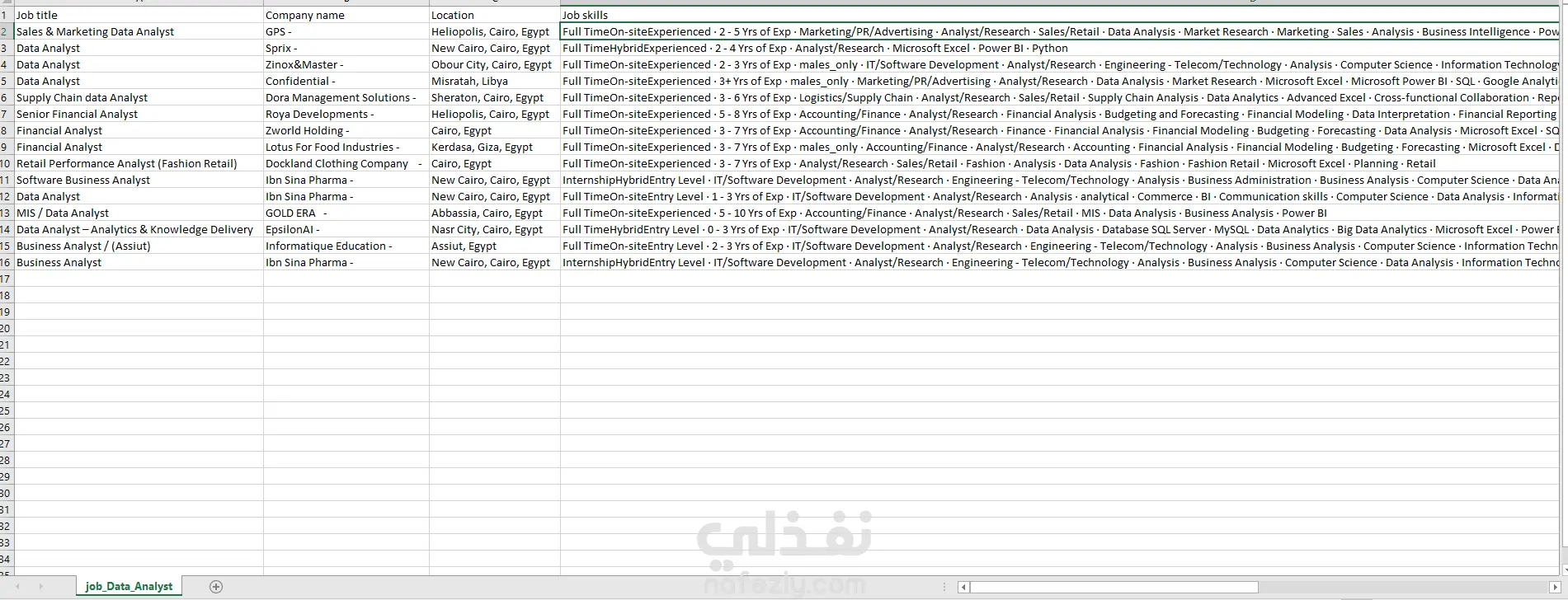Select New Cairo location in Sprix row
This screenshot has height=600, width=1568.
(x=495, y=48)
